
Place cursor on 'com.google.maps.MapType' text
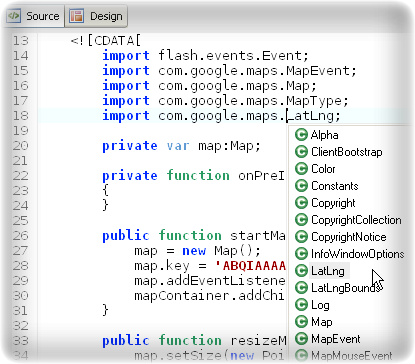[x=253, y=101]
